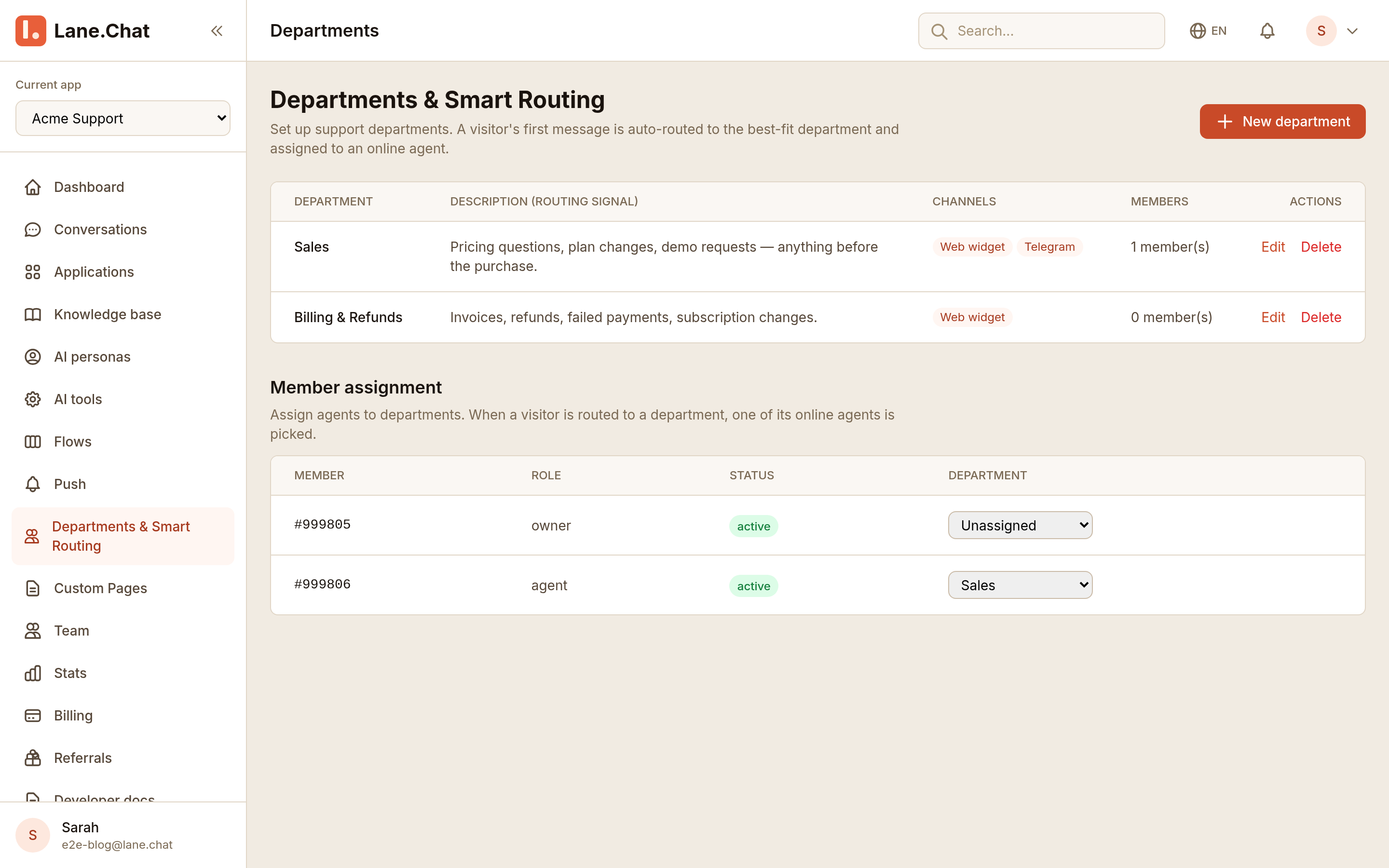Screen dimensions: 1389x868
Task: Delete the Billing & Refunds department
Action: coord(1321,317)
